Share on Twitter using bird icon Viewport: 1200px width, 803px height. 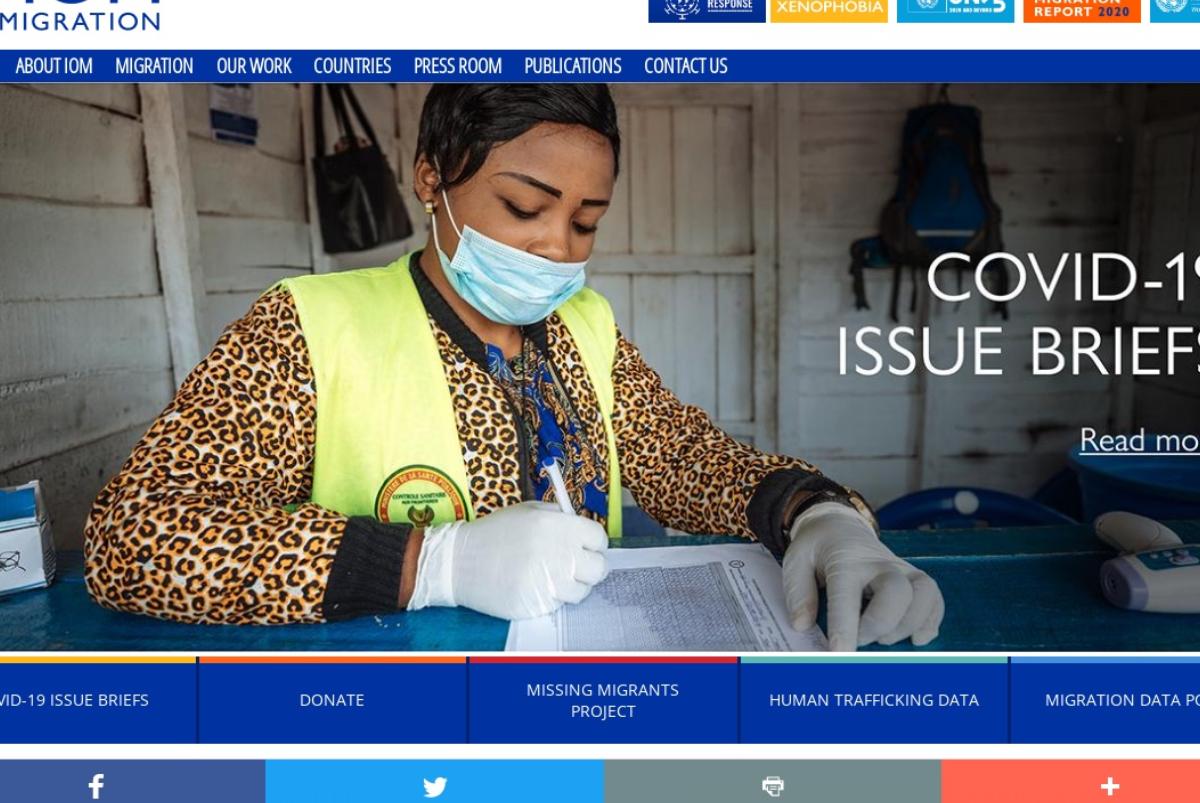click(x=435, y=787)
